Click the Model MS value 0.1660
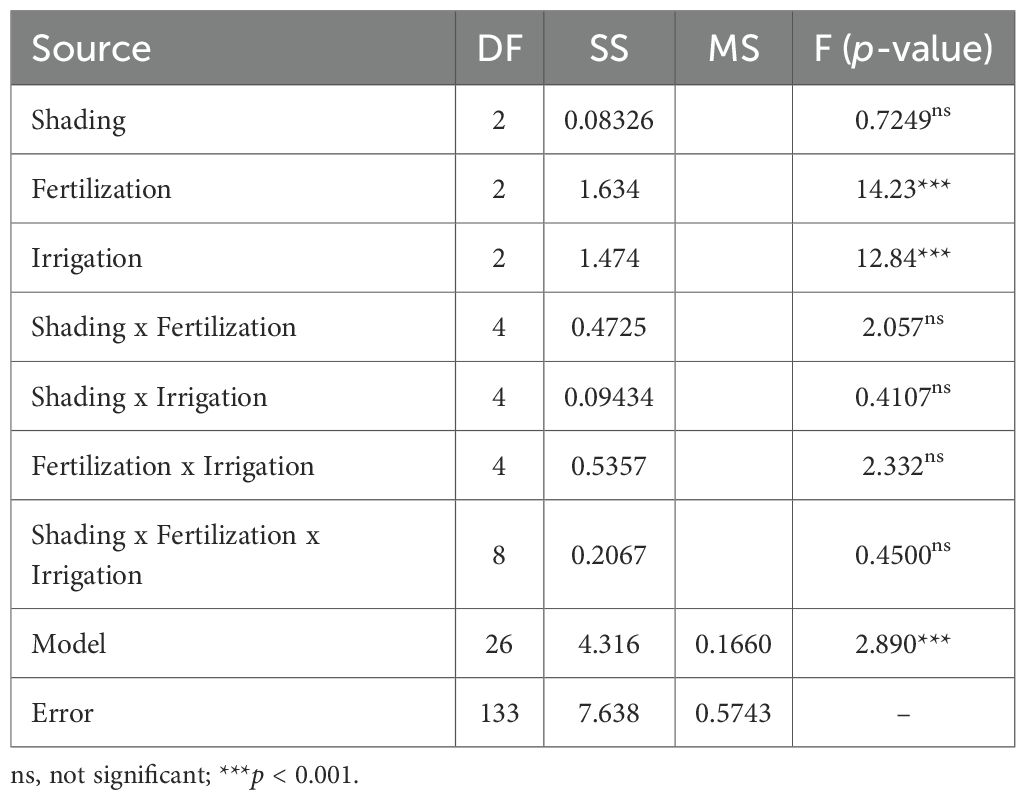 [x=733, y=644]
